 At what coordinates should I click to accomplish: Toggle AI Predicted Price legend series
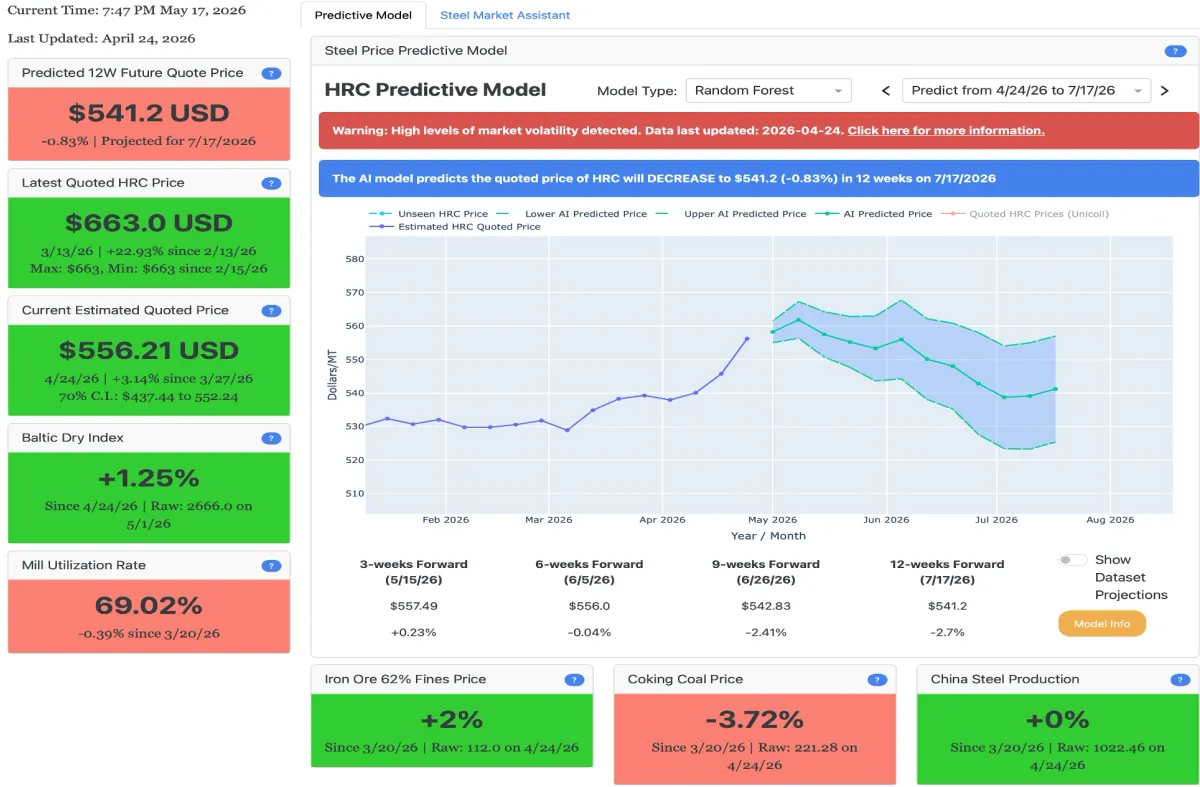(873, 214)
